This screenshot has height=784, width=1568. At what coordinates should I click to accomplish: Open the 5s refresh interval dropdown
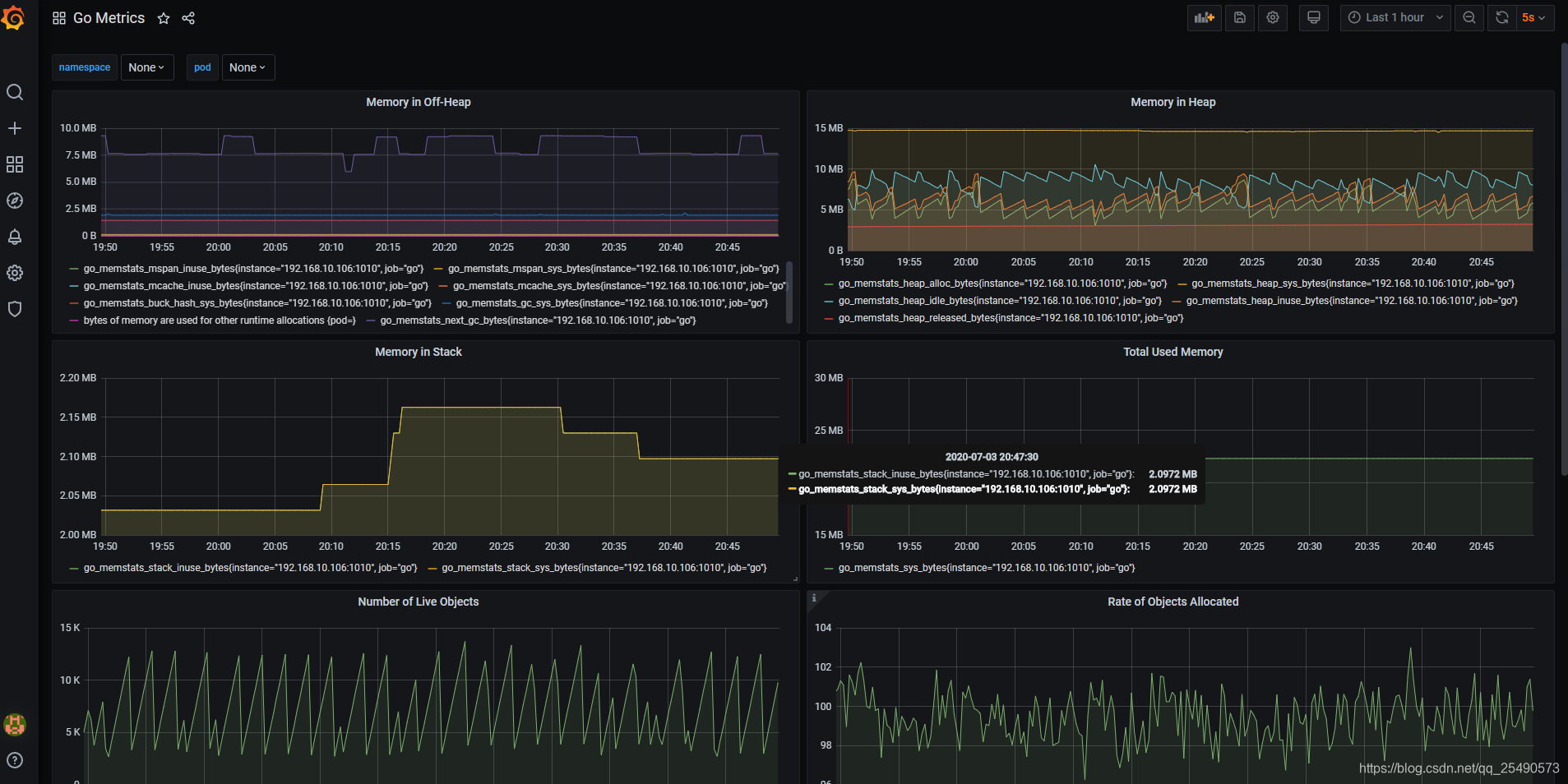tap(1534, 17)
